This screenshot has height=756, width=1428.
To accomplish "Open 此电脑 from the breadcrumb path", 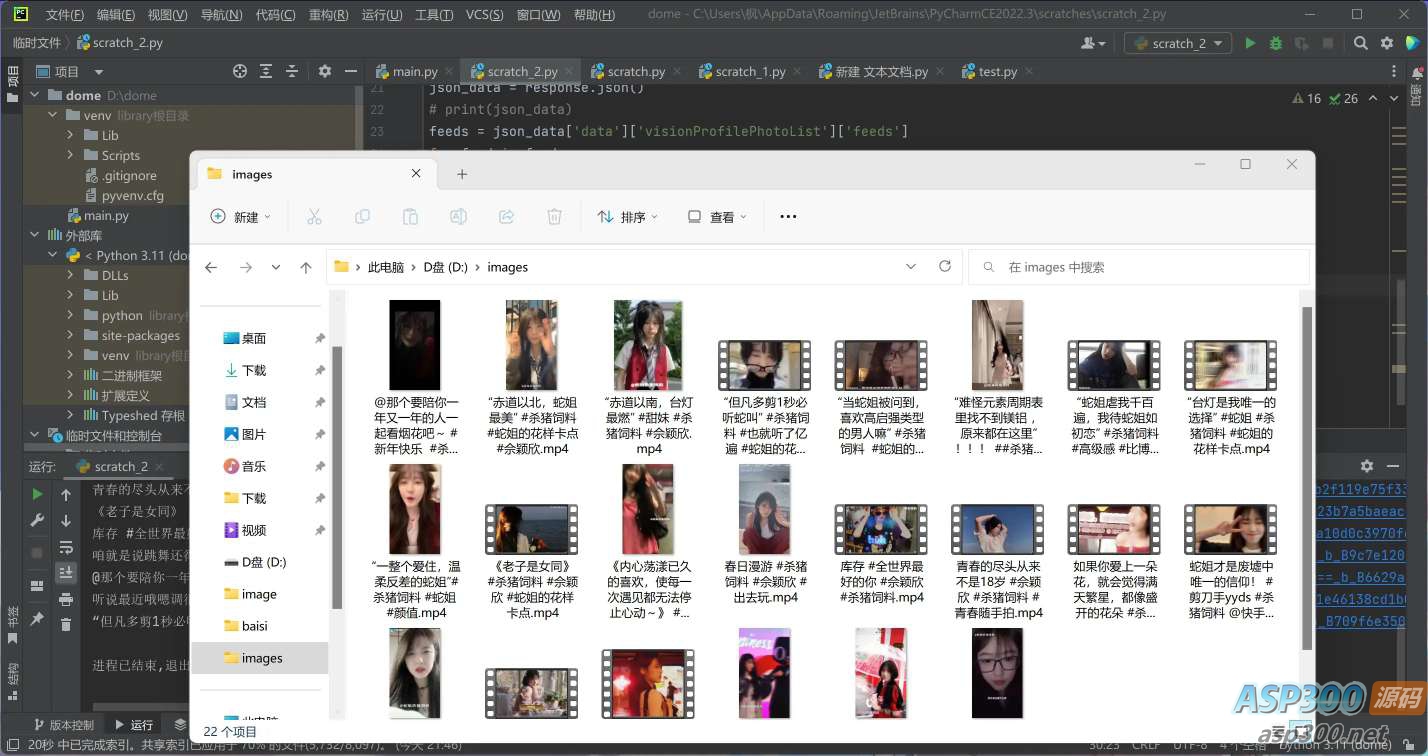I will point(385,267).
